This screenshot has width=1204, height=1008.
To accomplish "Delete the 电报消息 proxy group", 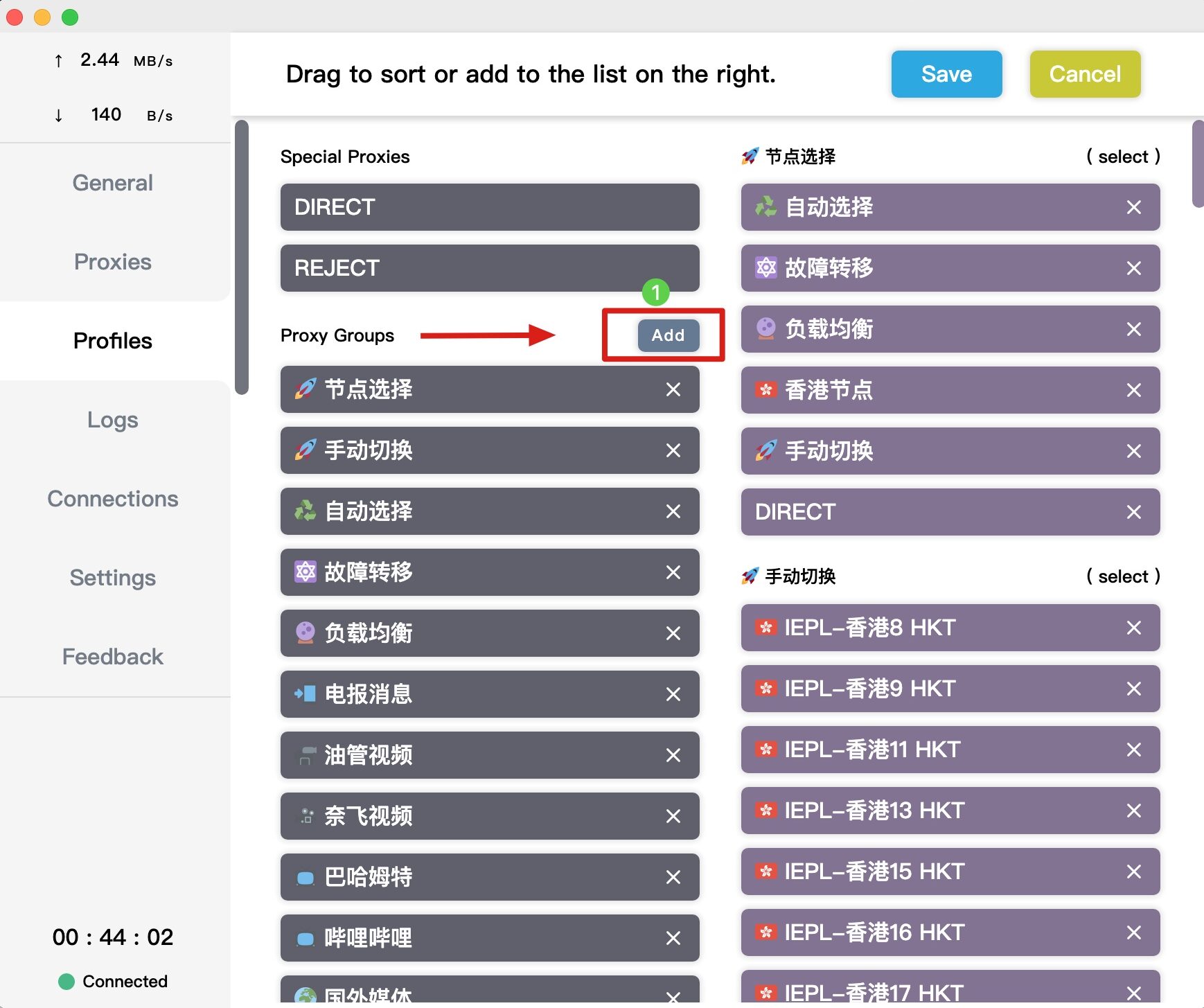I will 673,694.
